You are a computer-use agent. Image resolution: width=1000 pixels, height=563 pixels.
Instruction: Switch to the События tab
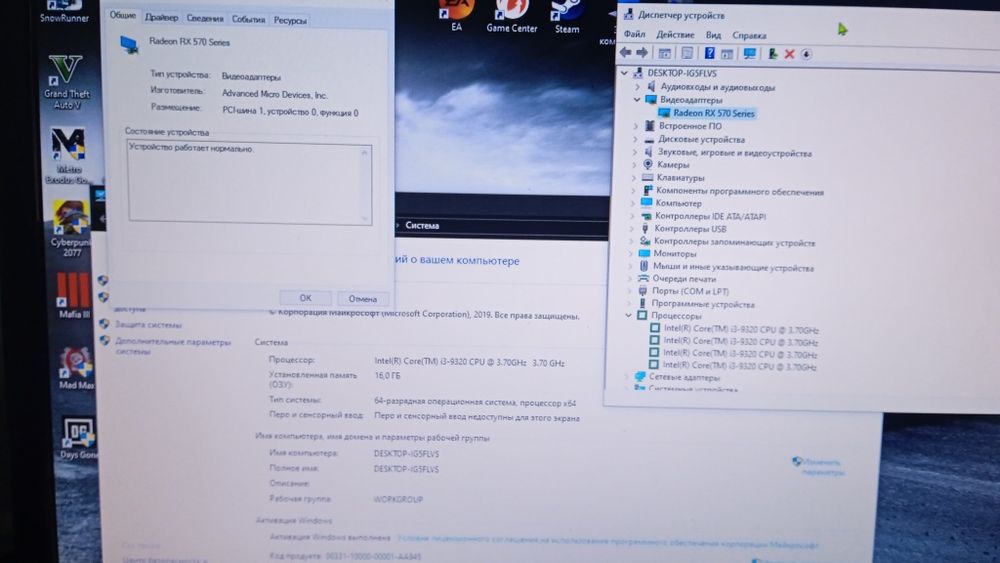[248, 19]
